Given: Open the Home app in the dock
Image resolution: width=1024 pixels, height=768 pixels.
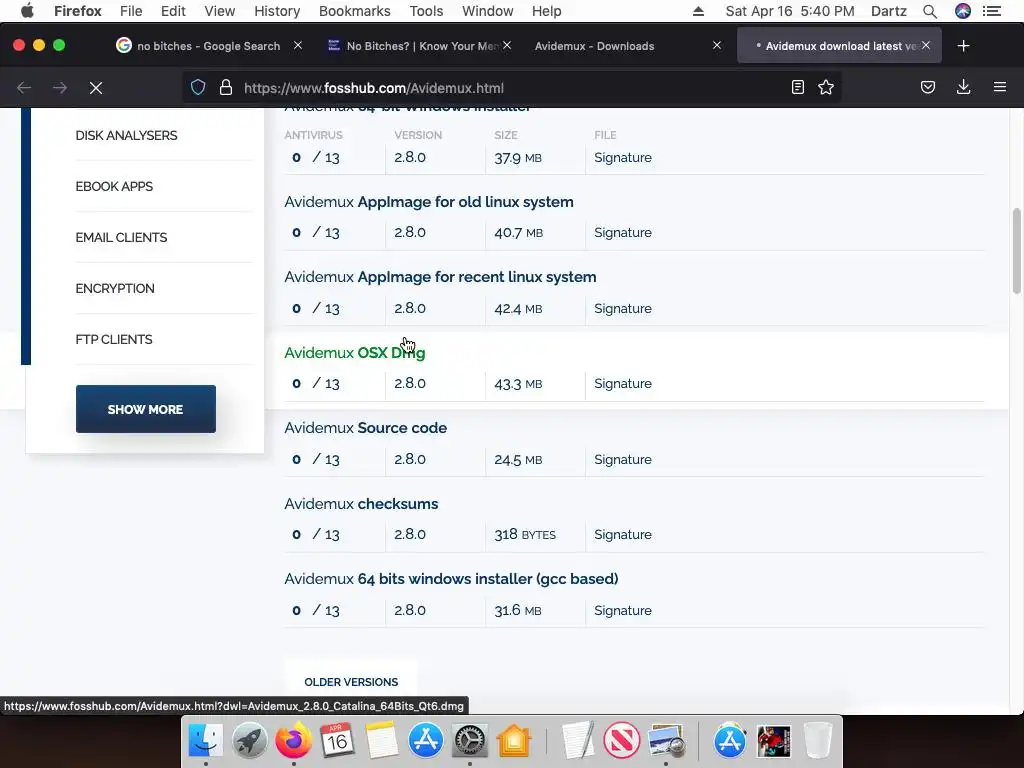Looking at the screenshot, I should [514, 740].
